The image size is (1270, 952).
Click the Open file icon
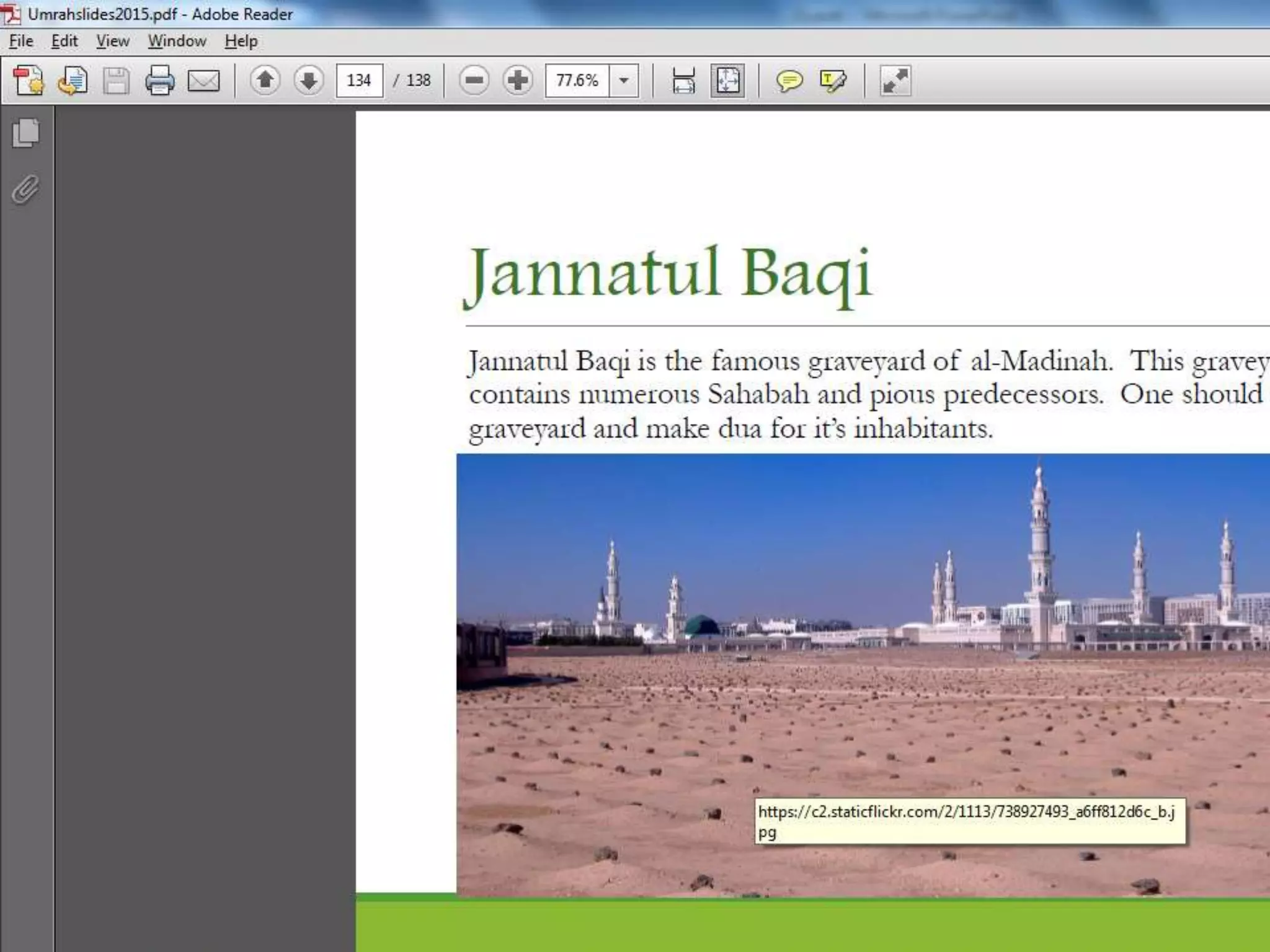tap(72, 81)
